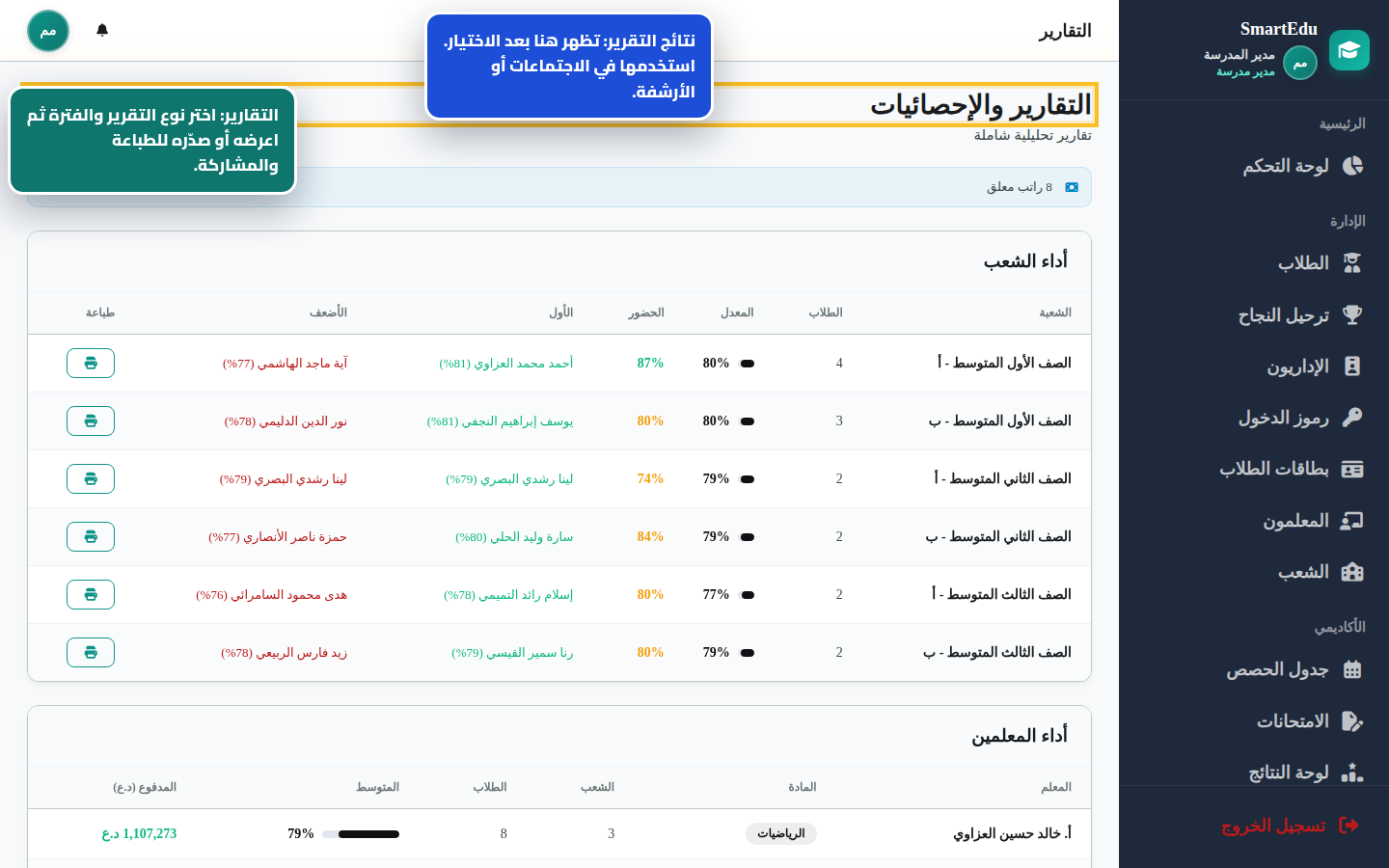This screenshot has width=1389, height=868.
Task: Click teacher name أ. خالد حسين العزاوي
Action: pos(1012,833)
